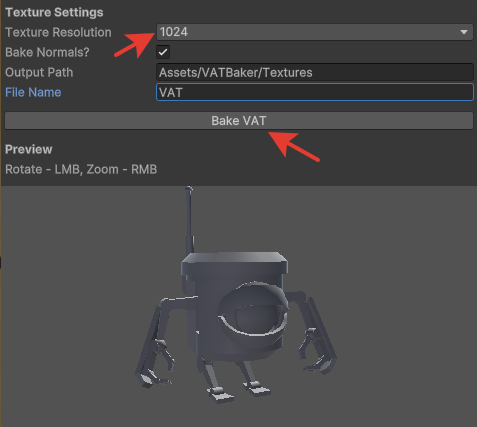Image resolution: width=477 pixels, height=427 pixels.
Task: Click the Texture Resolution dropdown arrow
Action: [464, 32]
